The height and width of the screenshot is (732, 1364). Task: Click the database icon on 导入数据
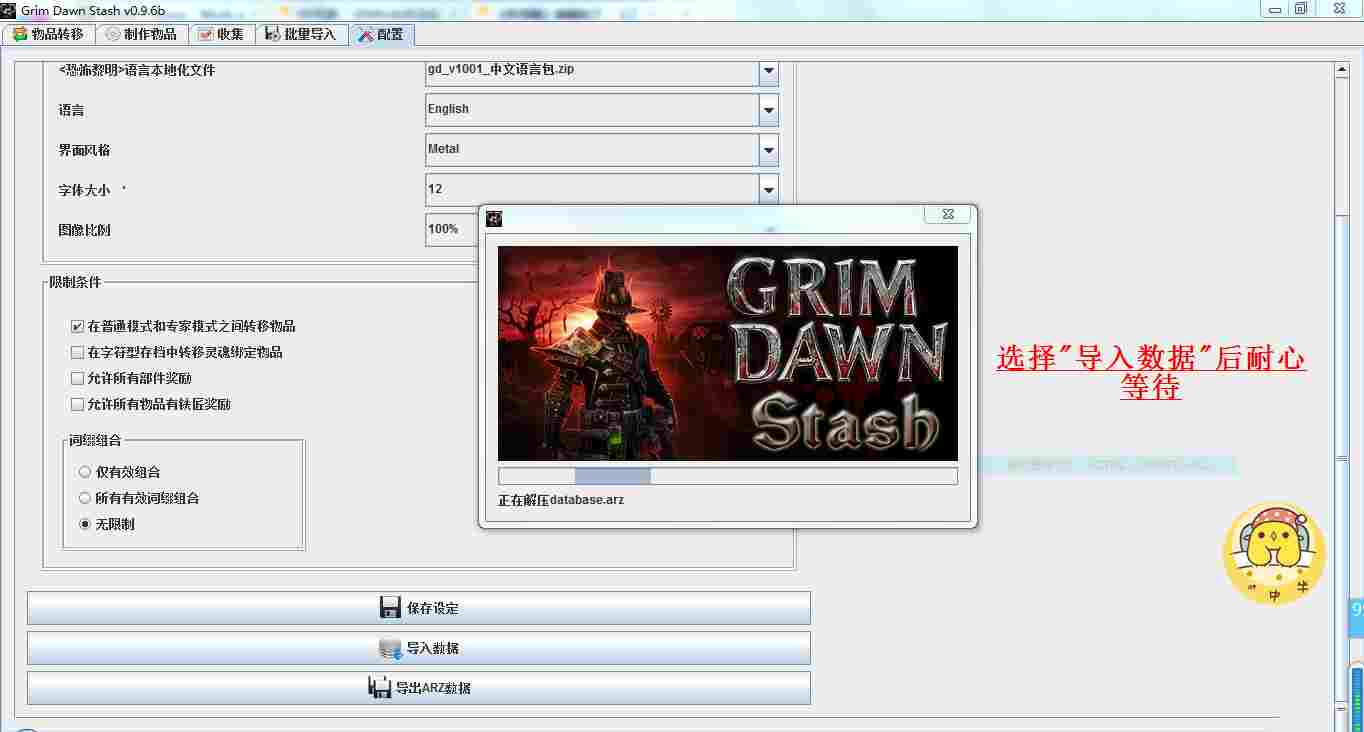[390, 648]
